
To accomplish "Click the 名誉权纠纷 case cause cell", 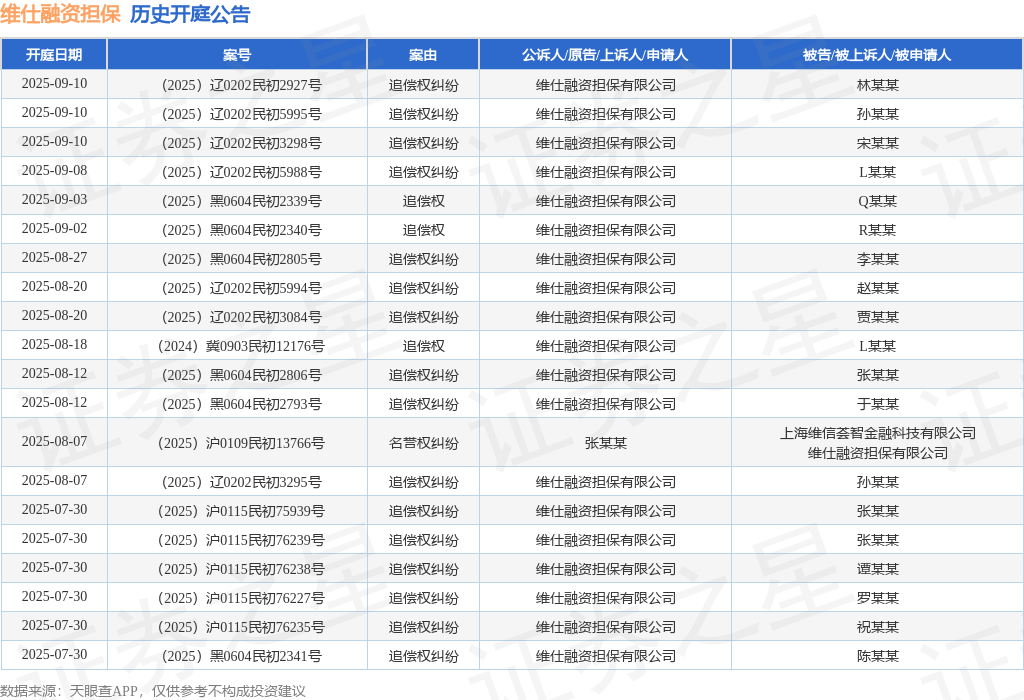I will pos(423,443).
